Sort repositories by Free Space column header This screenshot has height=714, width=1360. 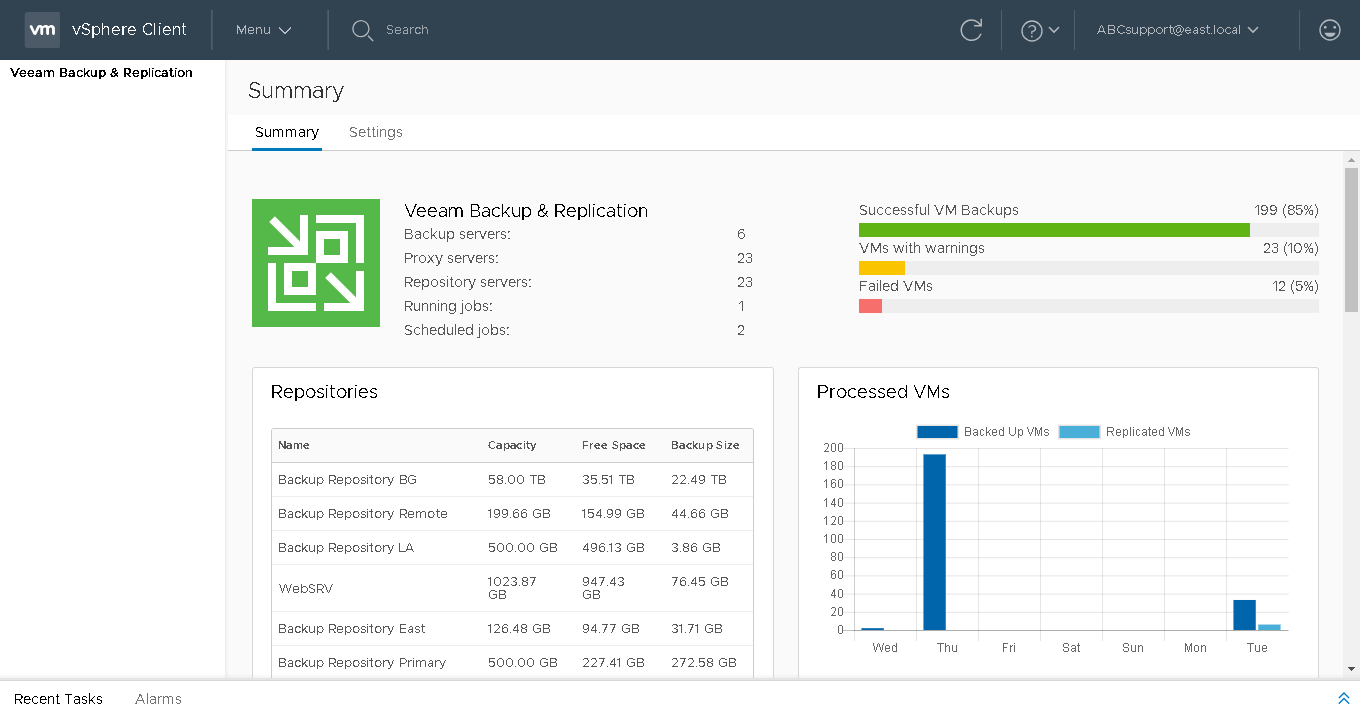614,445
